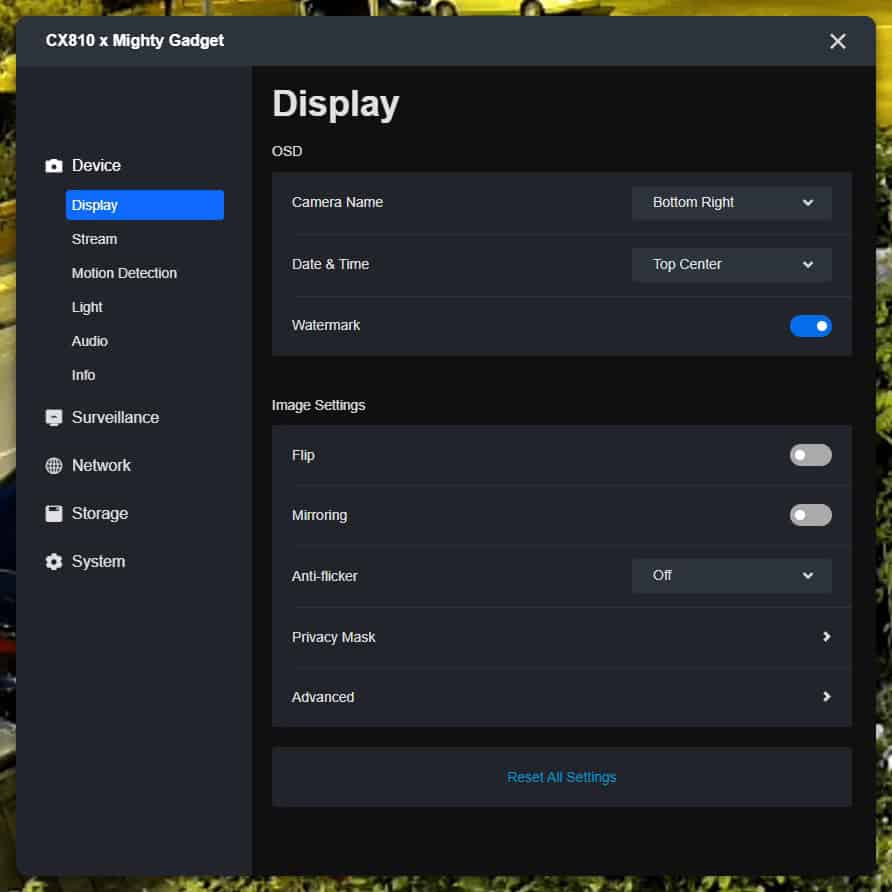Expand Privacy Mask settings arrow
892x892 pixels.
(x=826, y=637)
